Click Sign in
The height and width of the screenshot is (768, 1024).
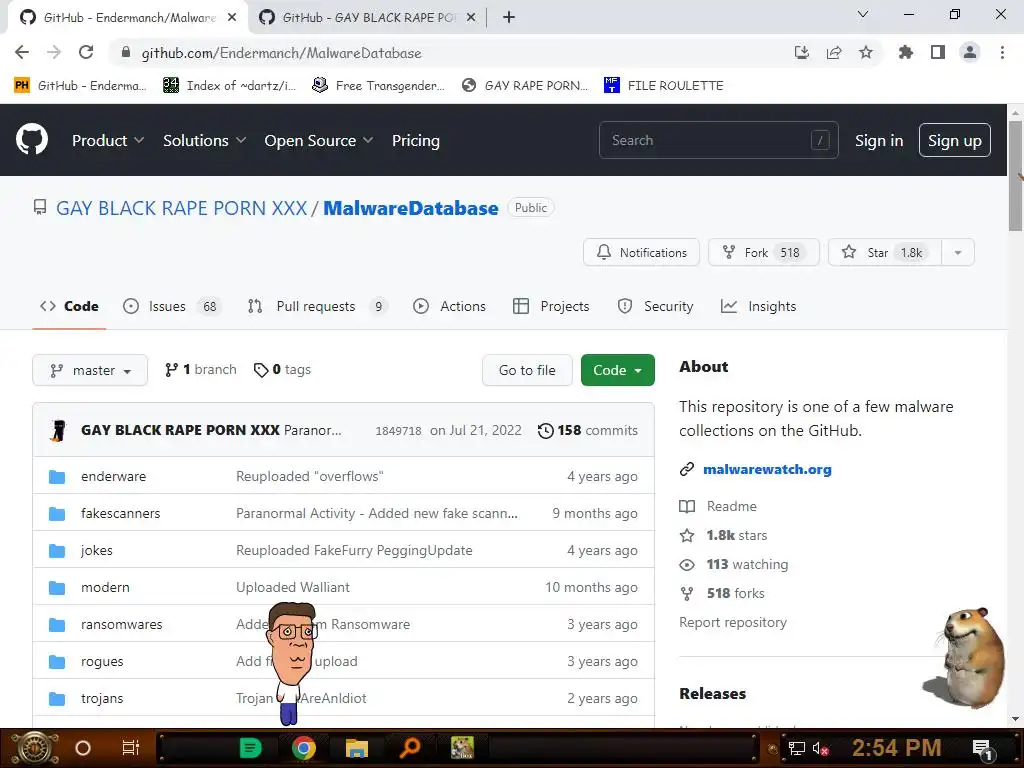point(879,140)
